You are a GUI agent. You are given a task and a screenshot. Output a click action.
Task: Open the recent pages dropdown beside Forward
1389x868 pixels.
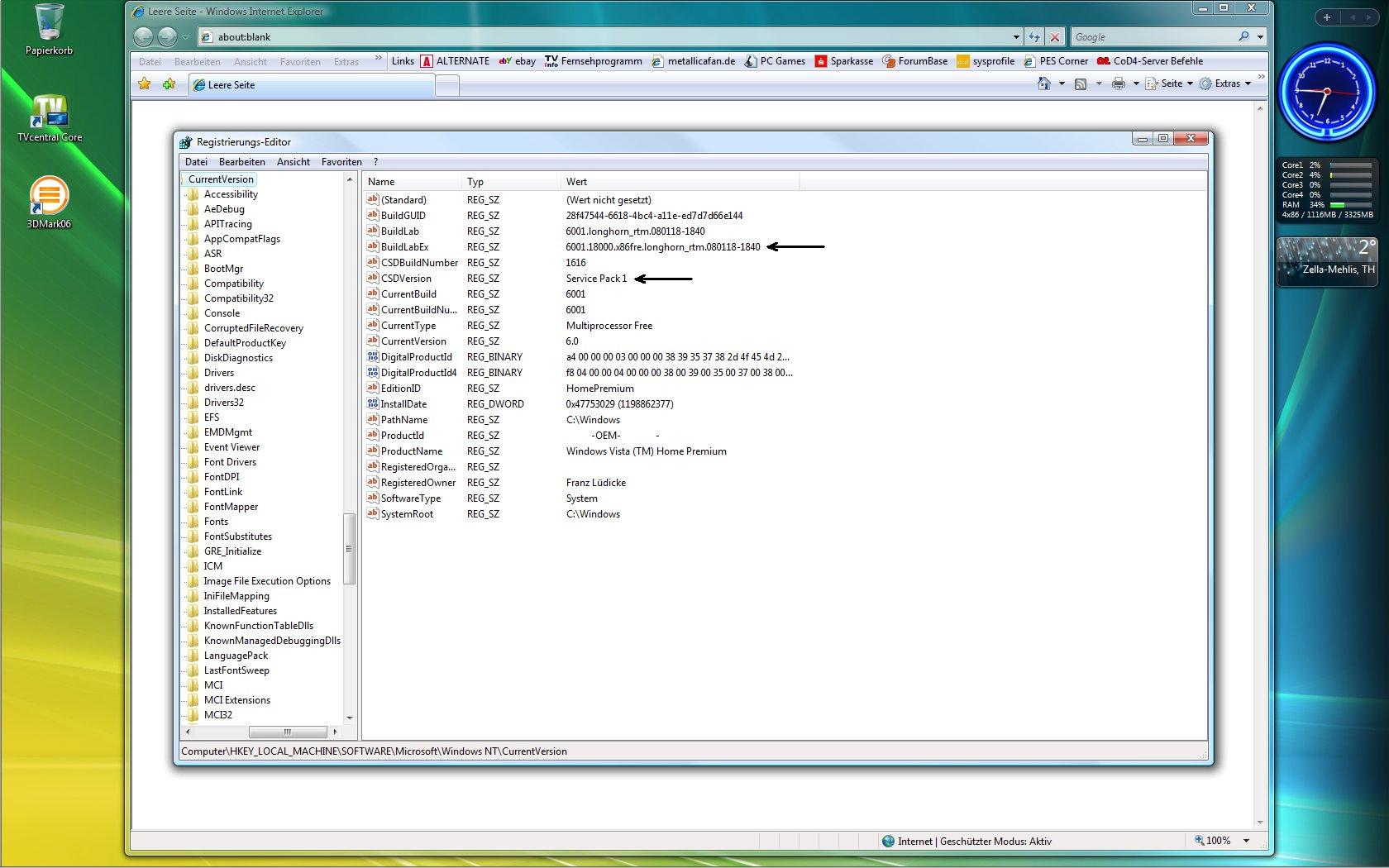point(185,37)
